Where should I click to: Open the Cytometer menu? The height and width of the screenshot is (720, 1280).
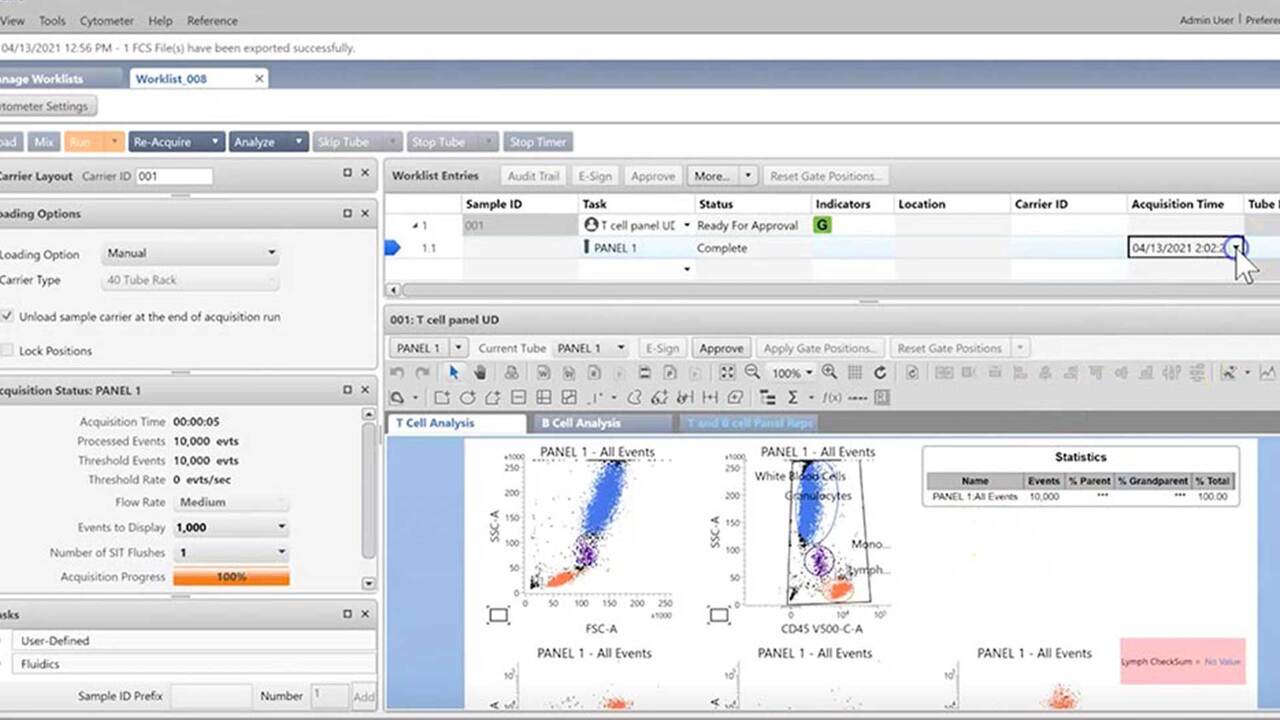[x=106, y=20]
